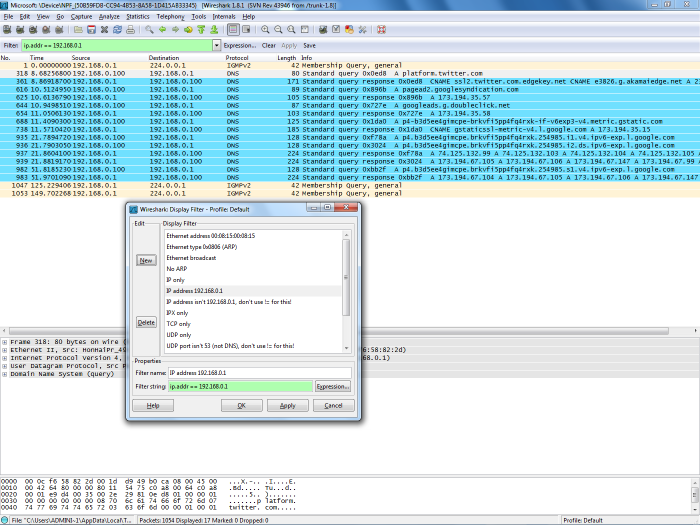The image size is (700, 525).
Task: Click OK in Display Filter dialog
Action: [x=242, y=405]
